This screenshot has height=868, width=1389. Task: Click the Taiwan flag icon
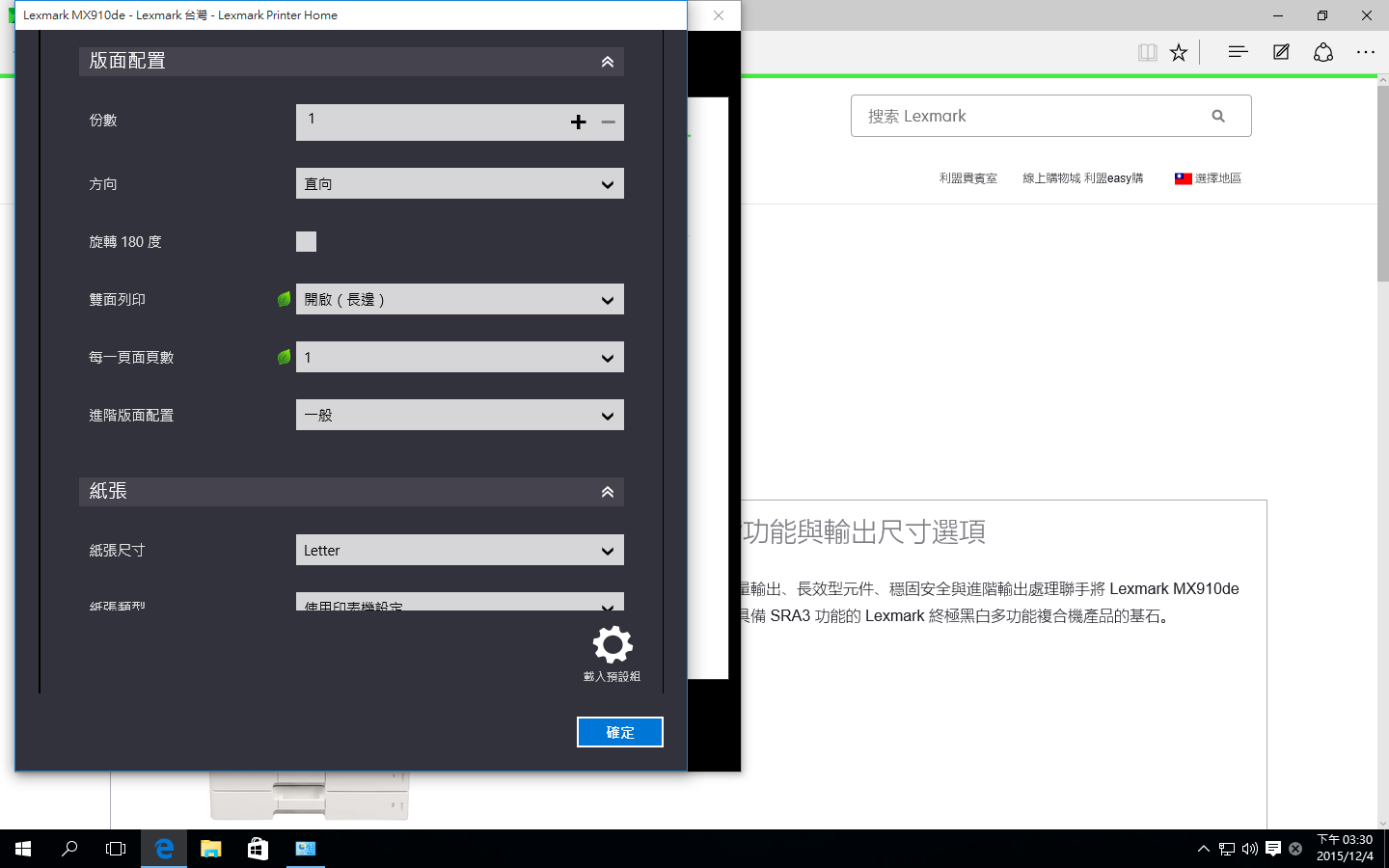(1183, 178)
